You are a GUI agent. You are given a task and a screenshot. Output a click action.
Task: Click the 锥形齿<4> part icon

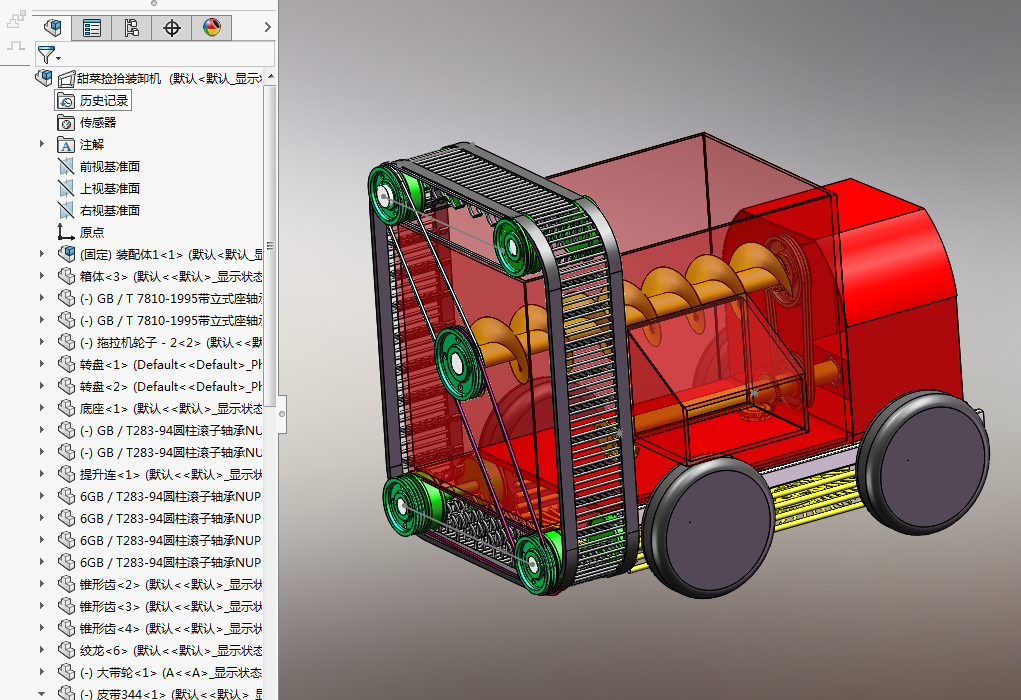pos(66,628)
